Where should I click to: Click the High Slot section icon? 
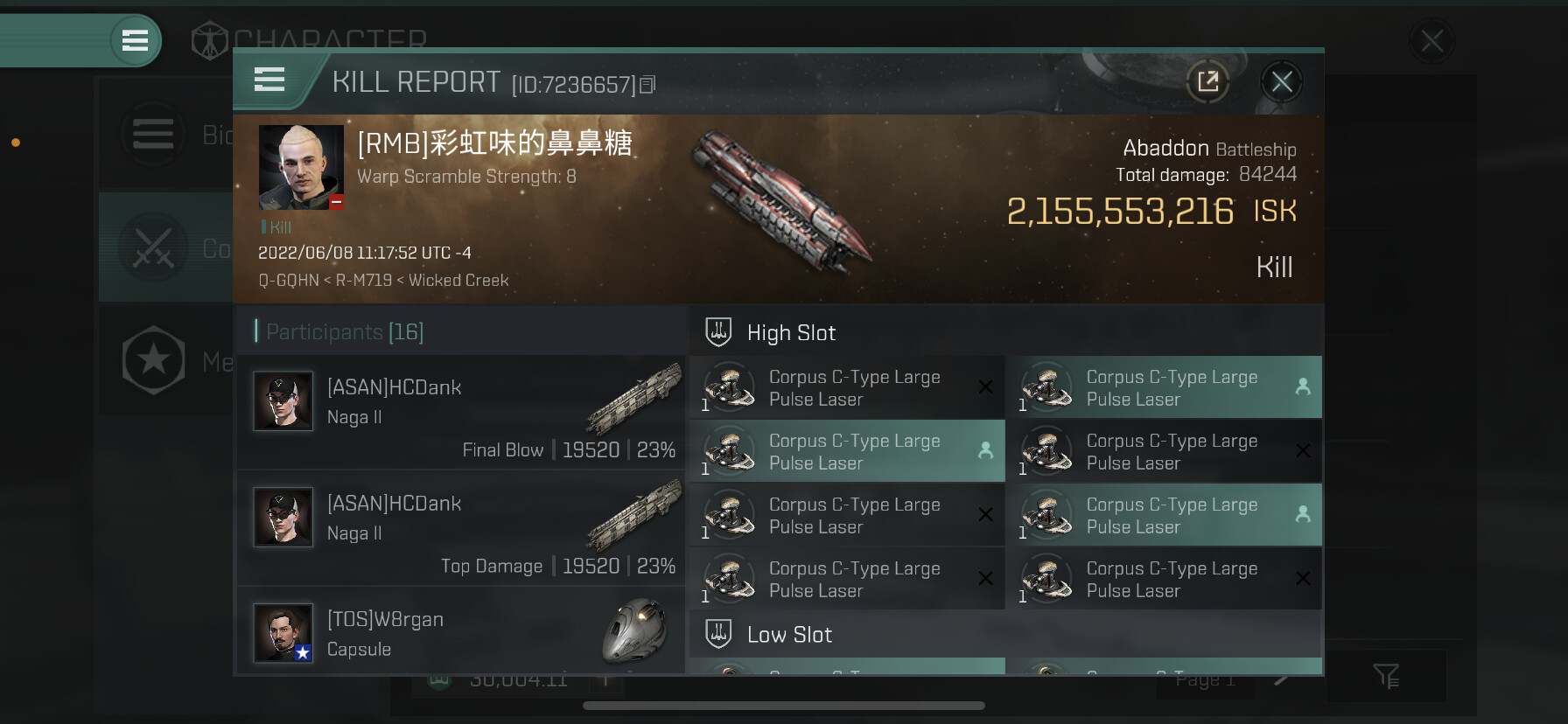(718, 332)
